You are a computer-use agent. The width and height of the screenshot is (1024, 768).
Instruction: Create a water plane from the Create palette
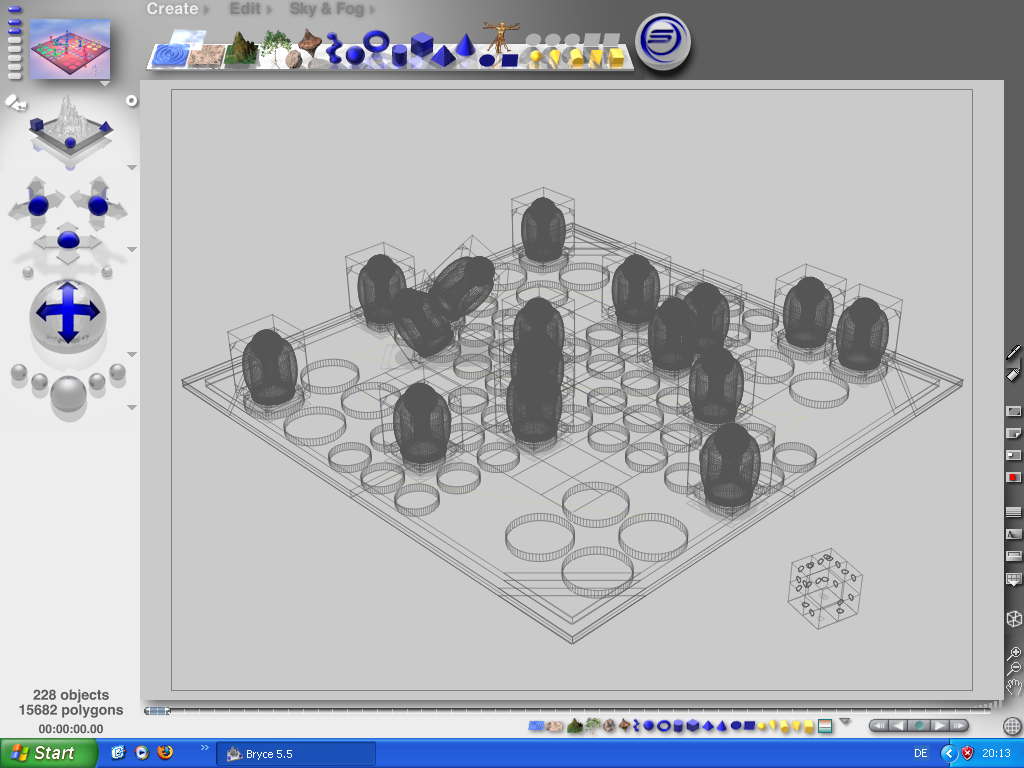coord(168,56)
